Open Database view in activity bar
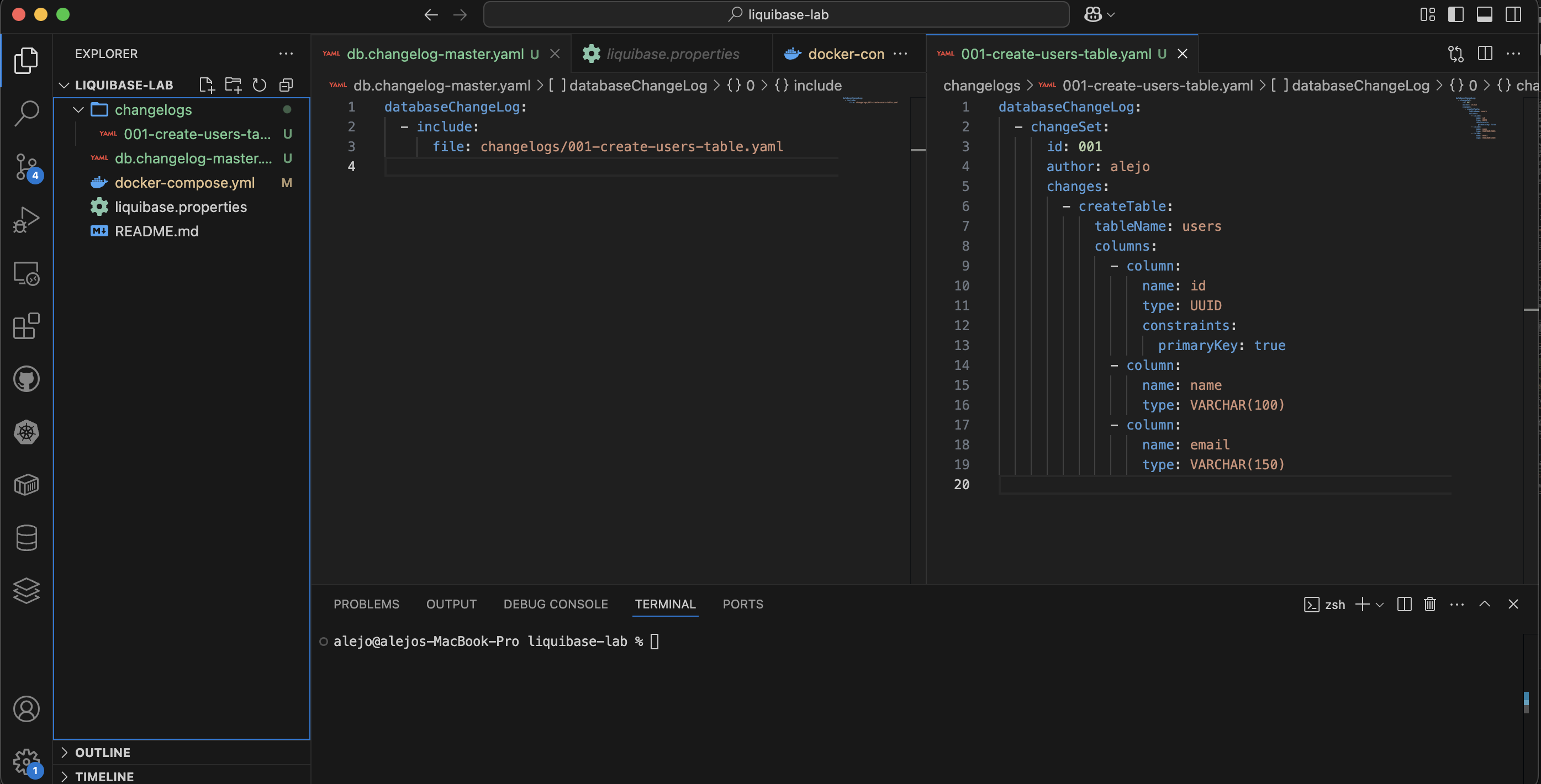 pos(27,538)
